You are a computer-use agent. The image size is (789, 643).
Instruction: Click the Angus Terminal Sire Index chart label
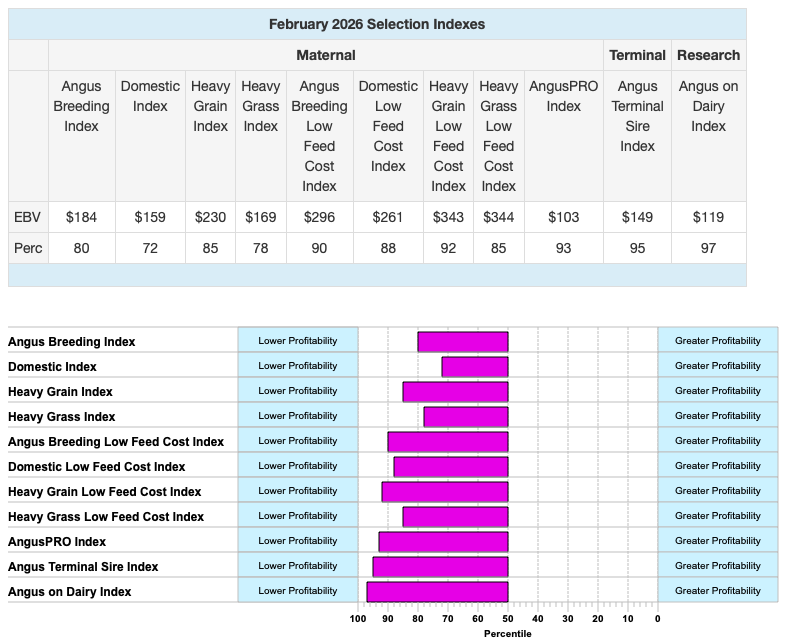(83, 567)
